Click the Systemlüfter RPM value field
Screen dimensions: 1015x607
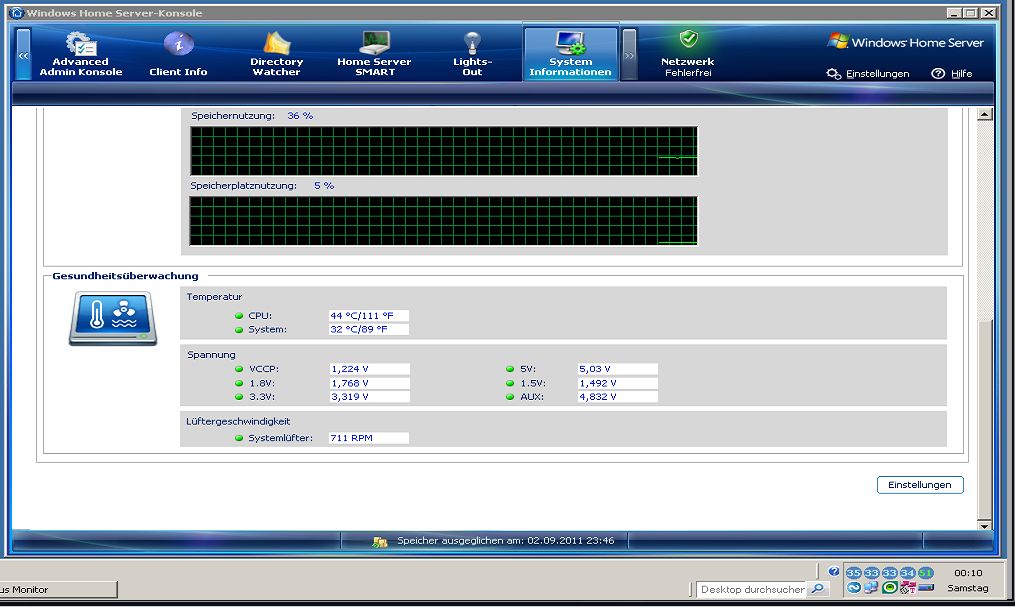[x=368, y=438]
